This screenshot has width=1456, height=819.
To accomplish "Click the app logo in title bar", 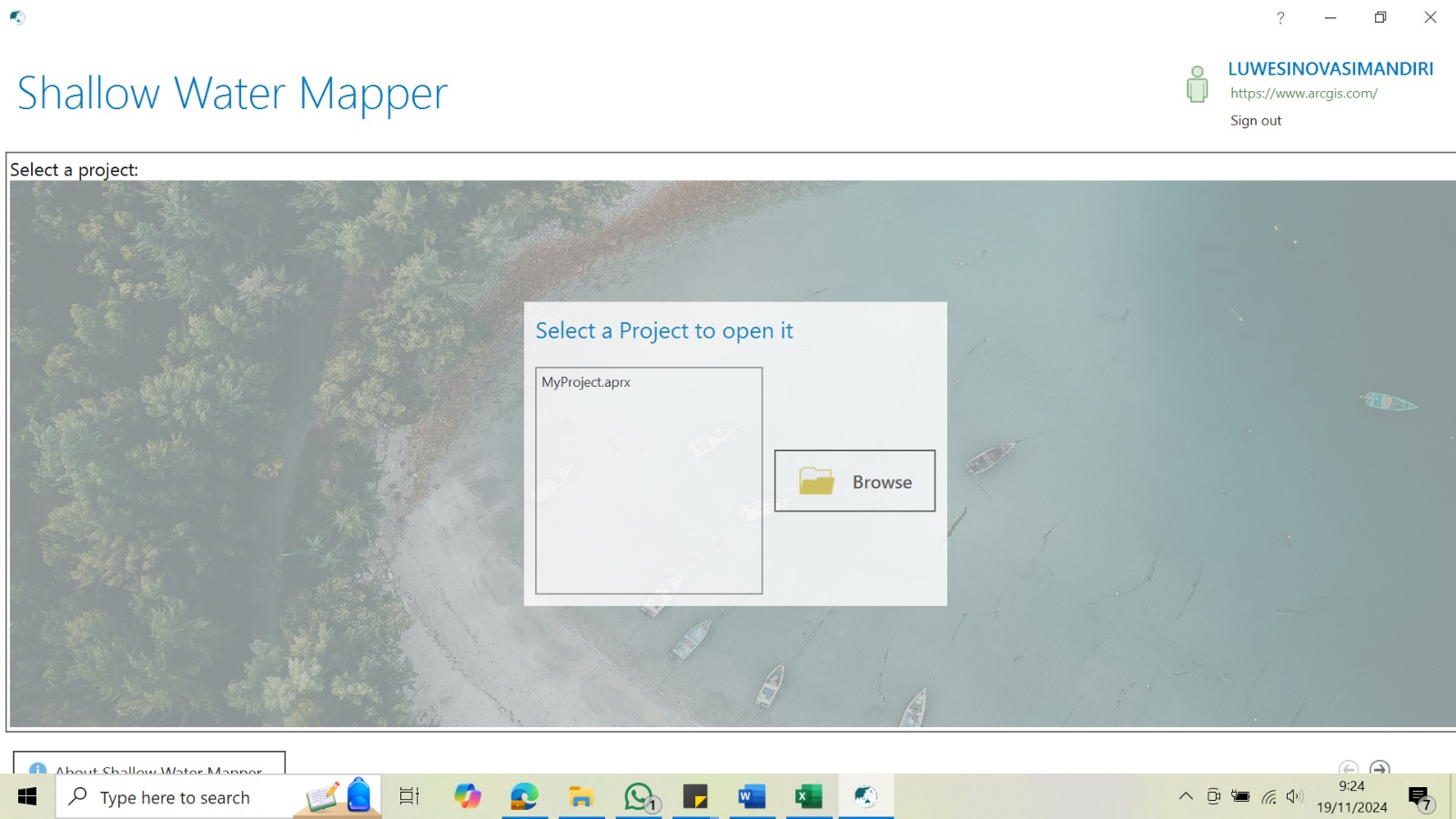I will coord(17,16).
